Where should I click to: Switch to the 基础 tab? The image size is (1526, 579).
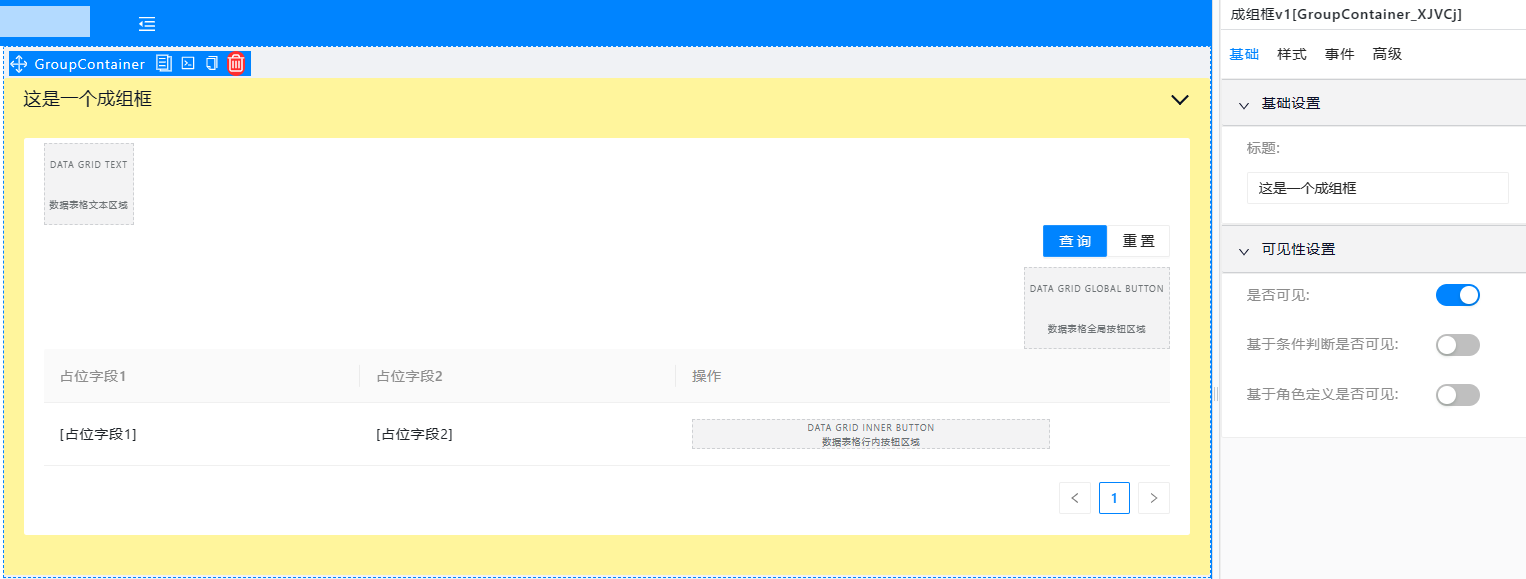(1244, 54)
